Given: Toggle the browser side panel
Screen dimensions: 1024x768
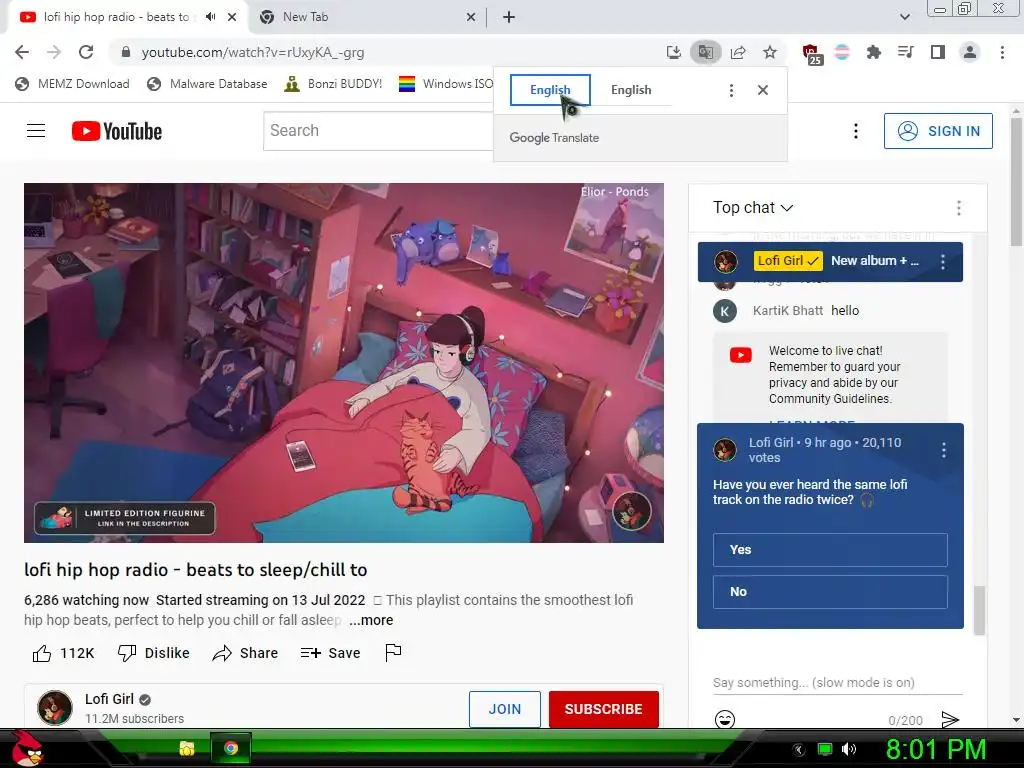Looking at the screenshot, I should click(x=938, y=52).
